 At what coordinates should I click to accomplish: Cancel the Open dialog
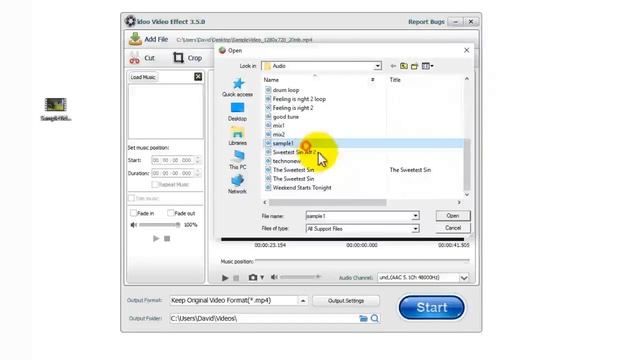point(453,228)
